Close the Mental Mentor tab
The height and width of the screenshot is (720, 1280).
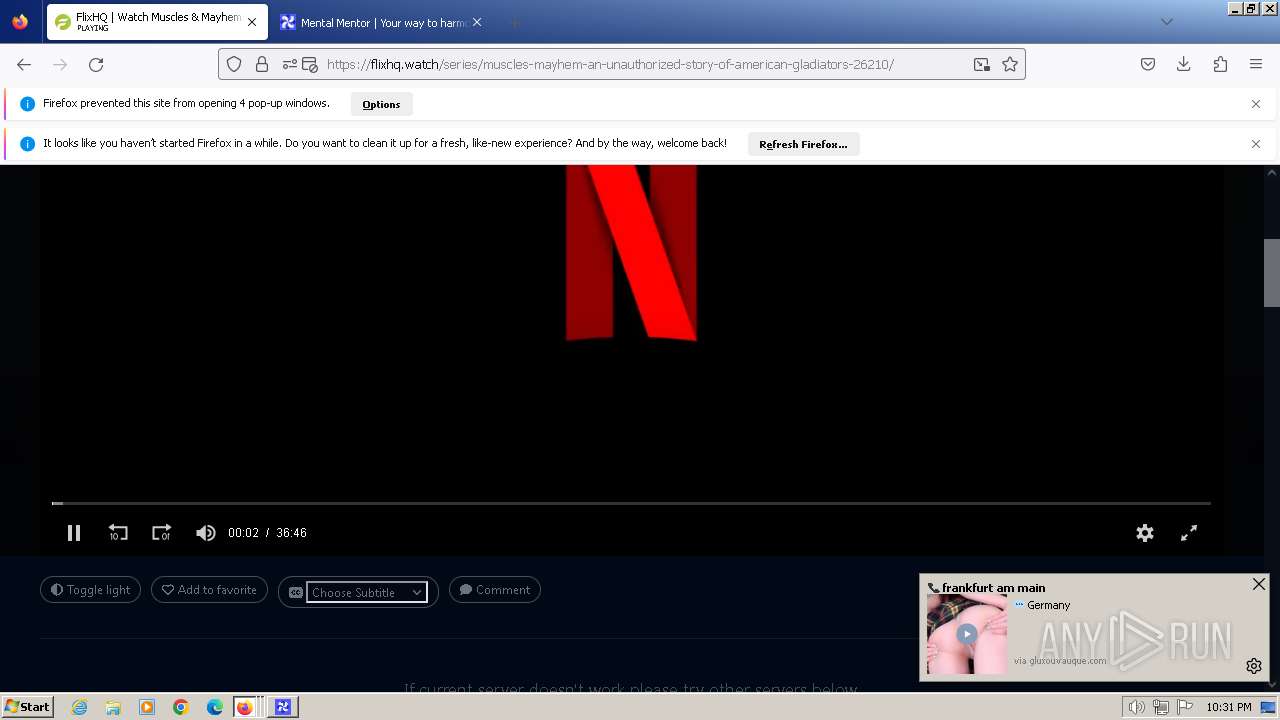pyautogui.click(x=477, y=22)
